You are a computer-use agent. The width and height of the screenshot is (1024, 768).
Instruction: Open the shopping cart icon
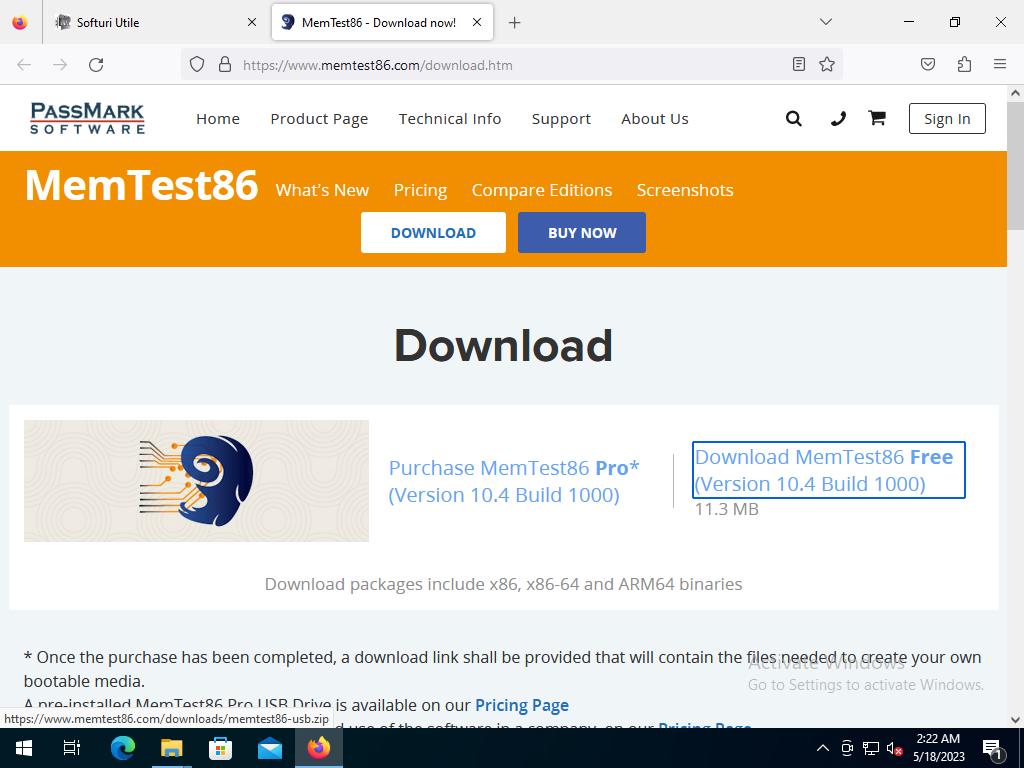pos(877,118)
